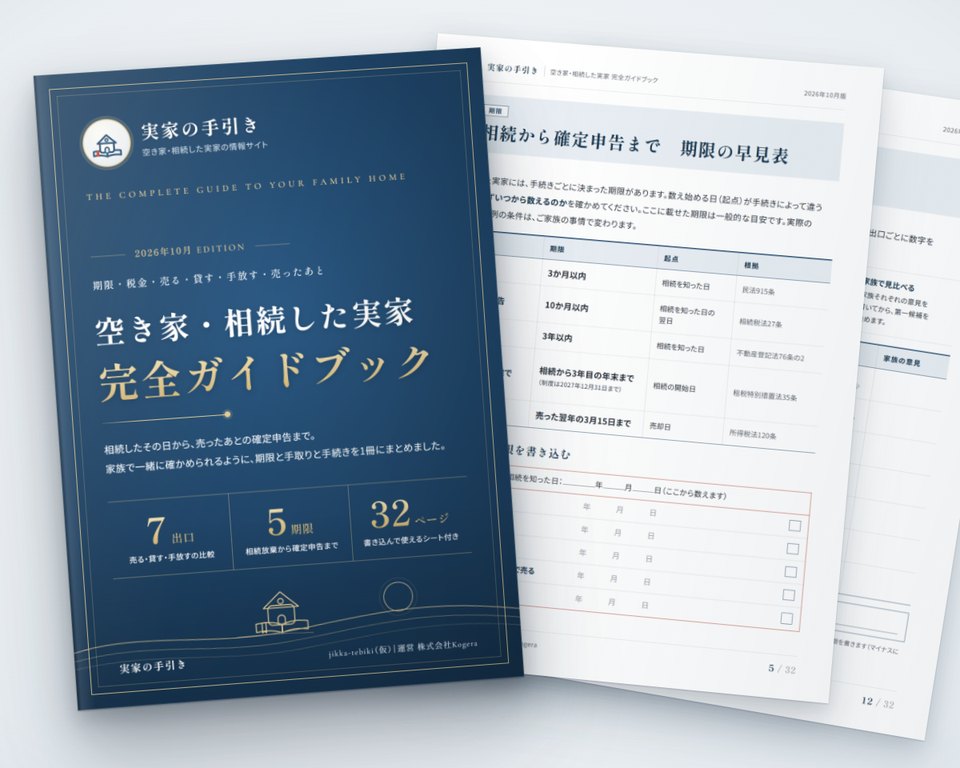Image resolution: width=960 pixels, height=768 pixels.
Task: Click the footer 実家の手引き at cover bottom-left
Action: pyautogui.click(x=152, y=666)
